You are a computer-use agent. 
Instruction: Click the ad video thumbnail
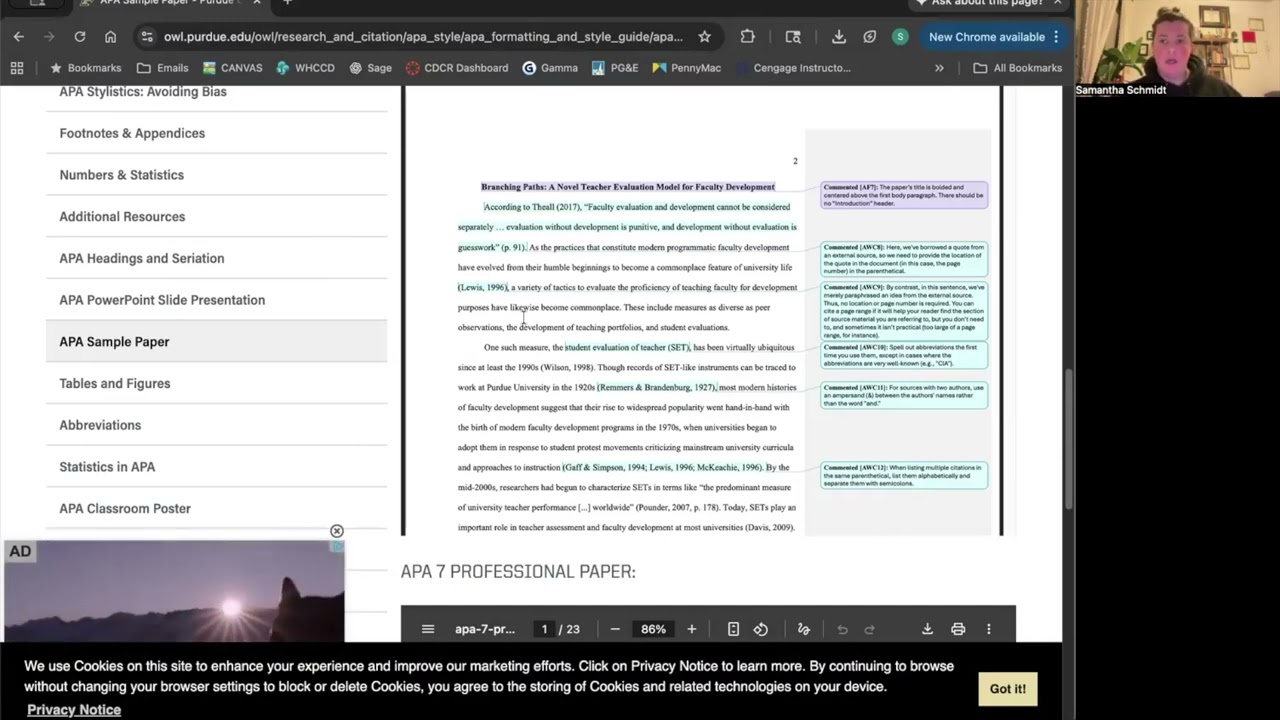(x=174, y=591)
